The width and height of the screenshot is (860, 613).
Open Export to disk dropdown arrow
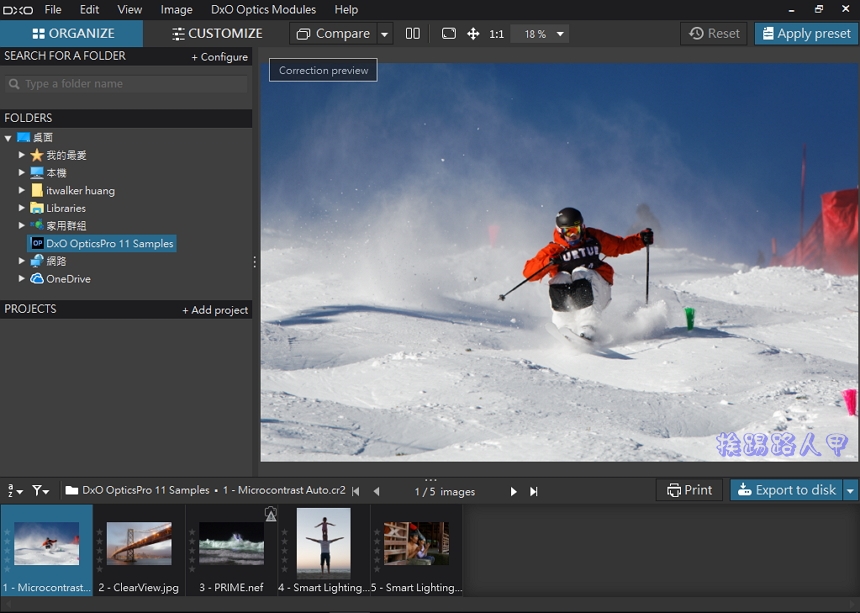[851, 490]
